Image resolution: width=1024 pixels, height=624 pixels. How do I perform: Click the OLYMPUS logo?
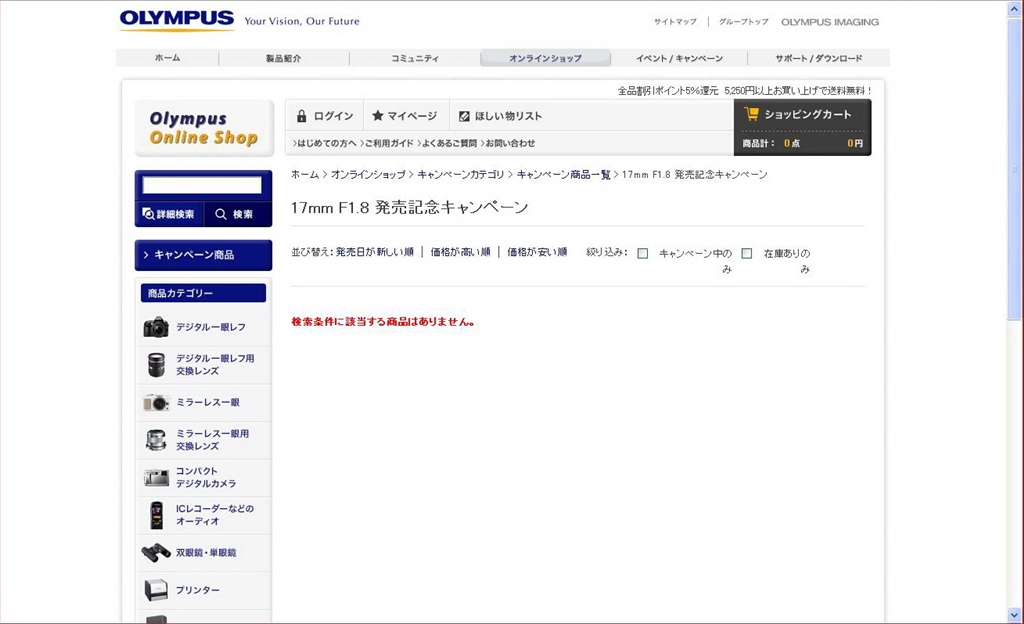point(176,20)
